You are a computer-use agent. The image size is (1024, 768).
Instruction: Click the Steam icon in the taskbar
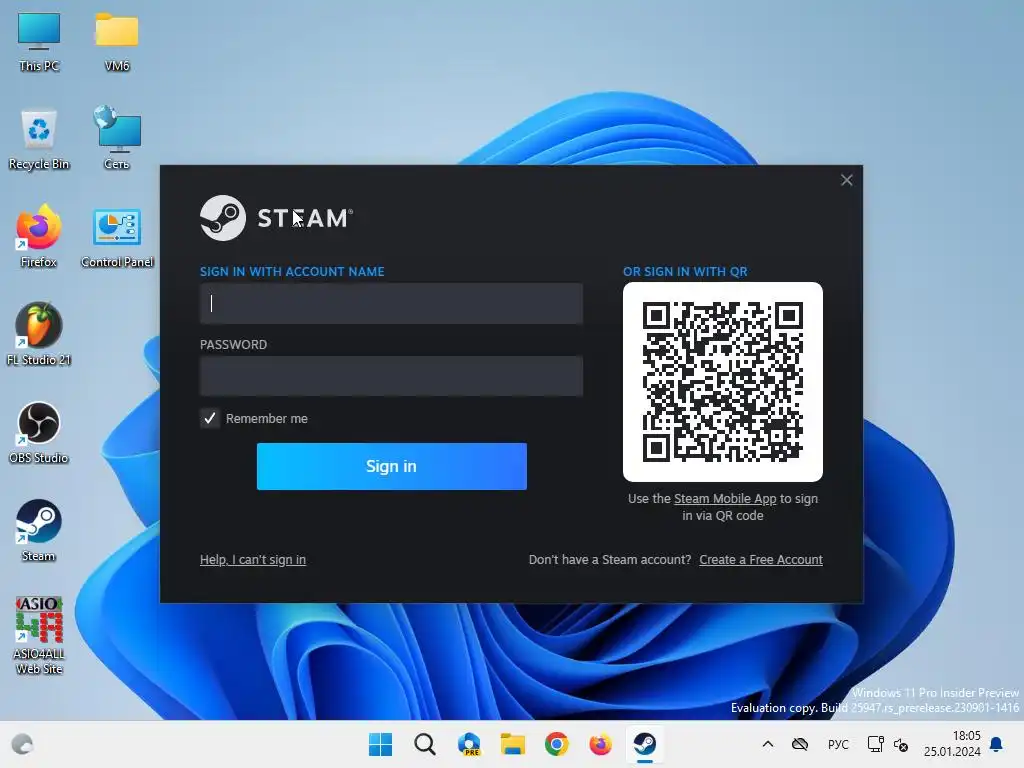pyautogui.click(x=645, y=744)
